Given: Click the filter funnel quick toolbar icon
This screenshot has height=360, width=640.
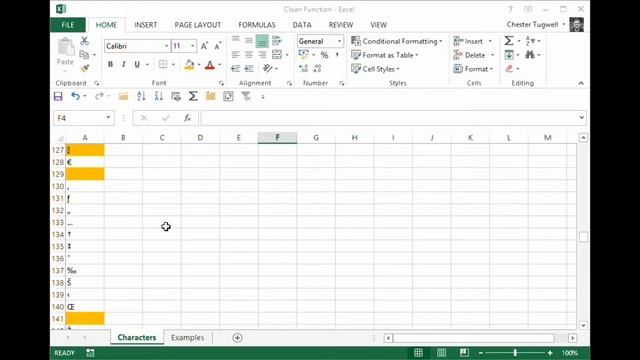Looking at the screenshot, I should click(246, 96).
